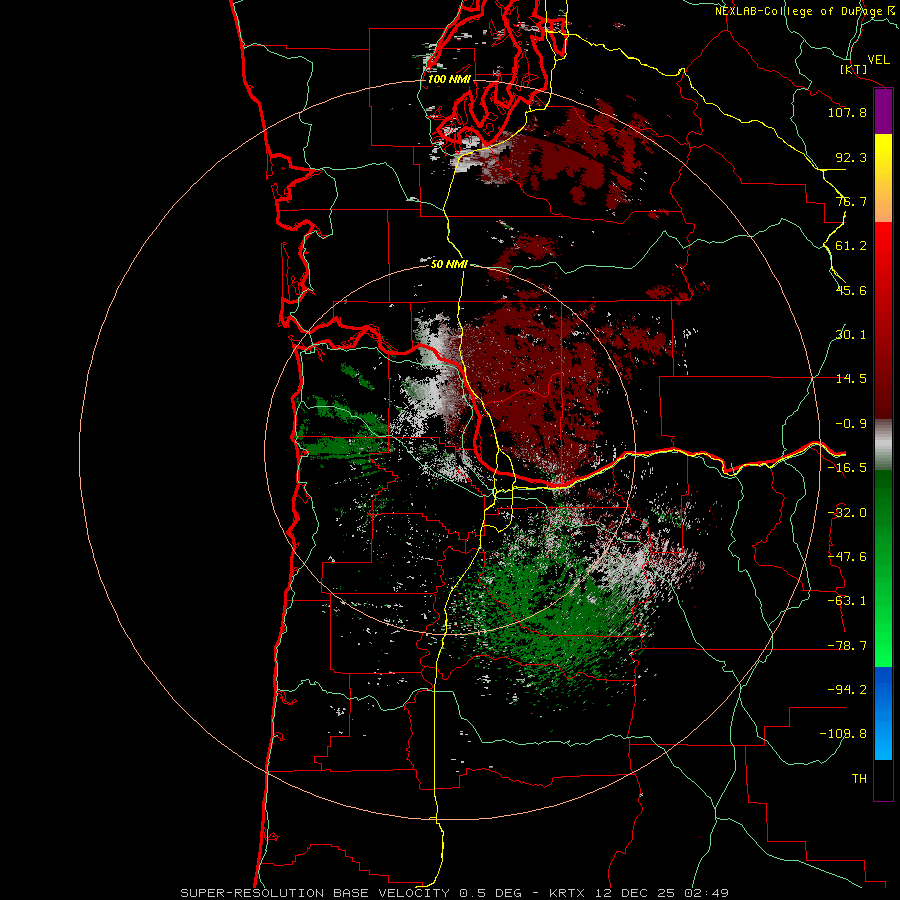Click the 50 NMI range ring label

coord(449,264)
